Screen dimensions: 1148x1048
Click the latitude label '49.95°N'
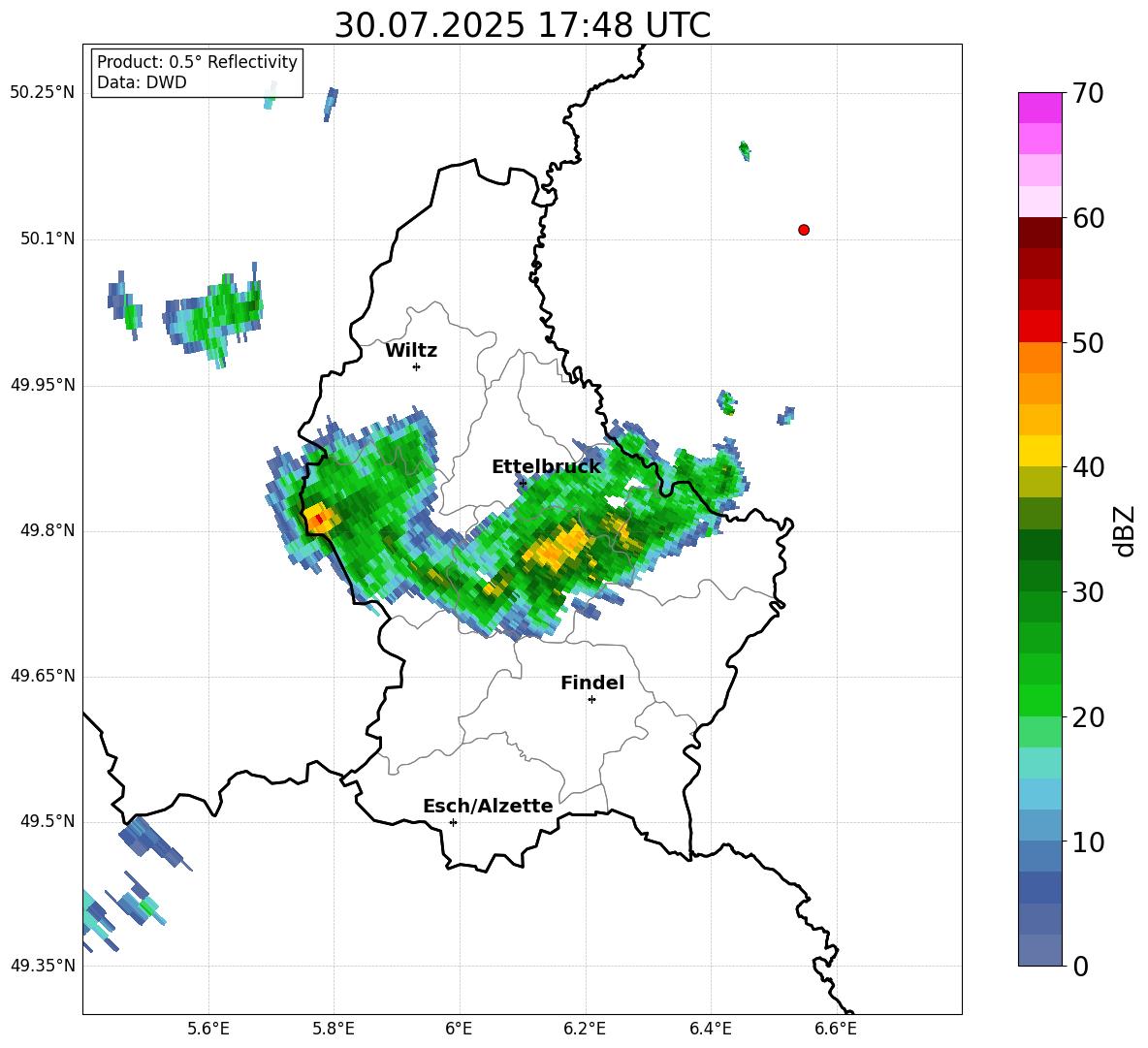tap(43, 385)
